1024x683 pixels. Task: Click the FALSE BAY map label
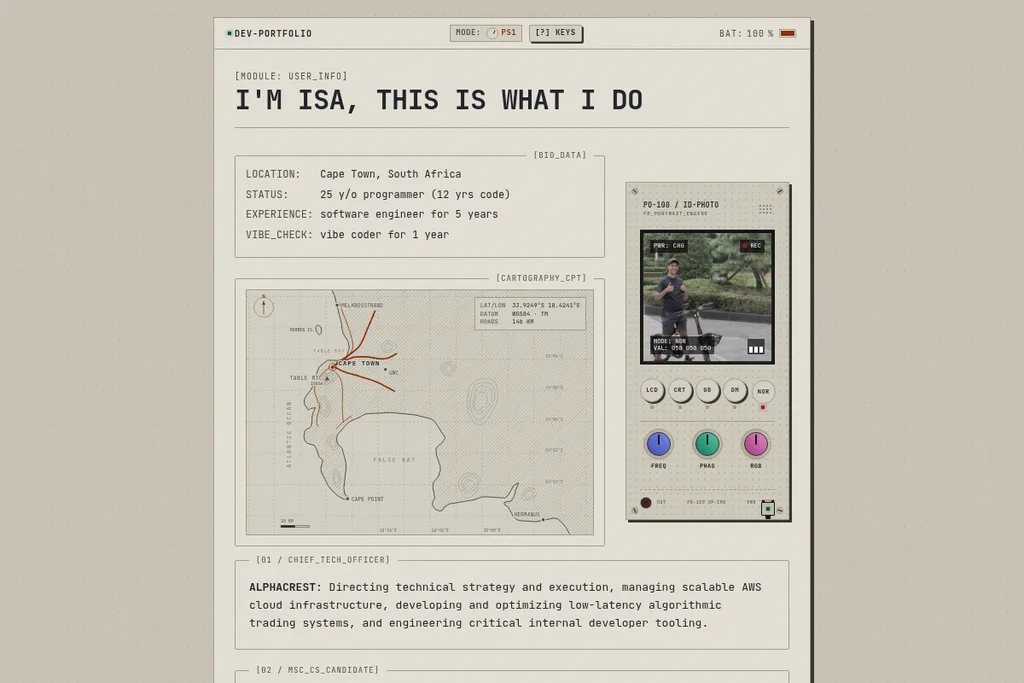(394, 460)
